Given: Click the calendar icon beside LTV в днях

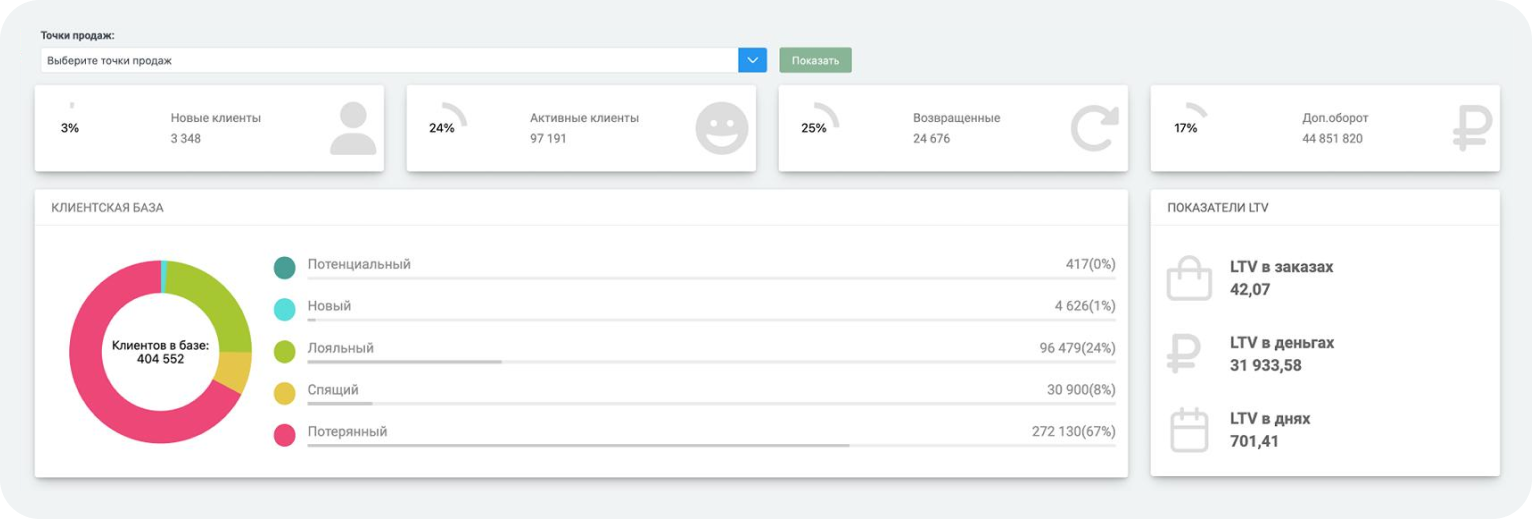Looking at the screenshot, I should click(1189, 430).
